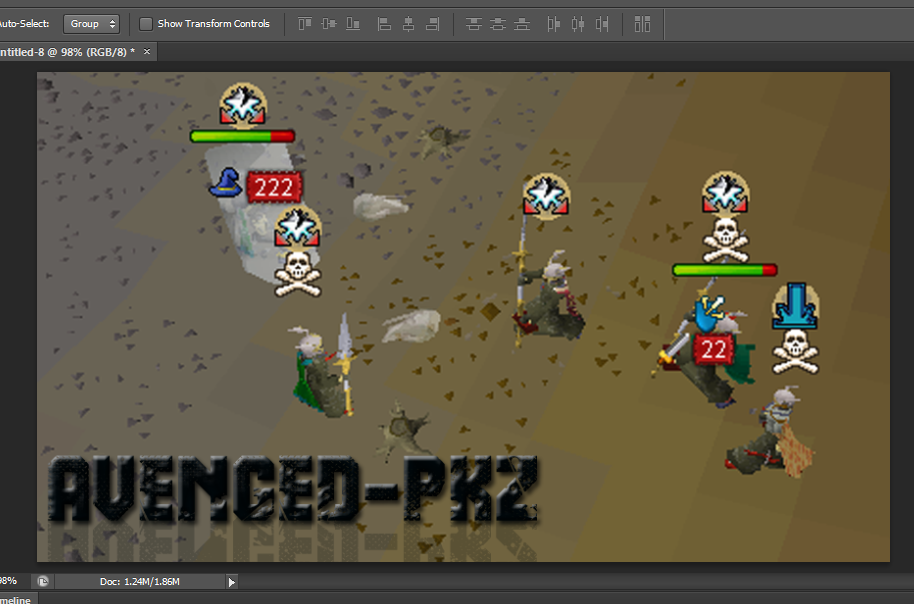Open status bar options arrow menu

(231, 581)
